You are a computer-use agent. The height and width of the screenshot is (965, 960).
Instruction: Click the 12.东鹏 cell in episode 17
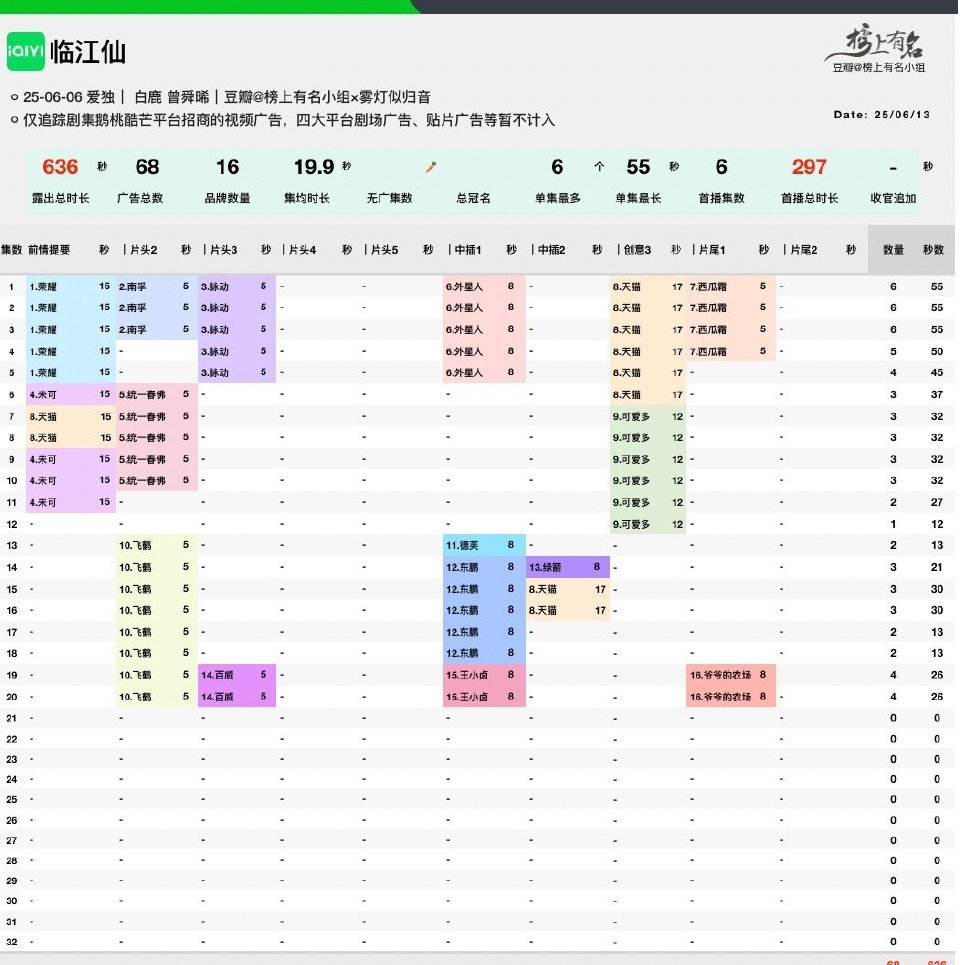484,632
